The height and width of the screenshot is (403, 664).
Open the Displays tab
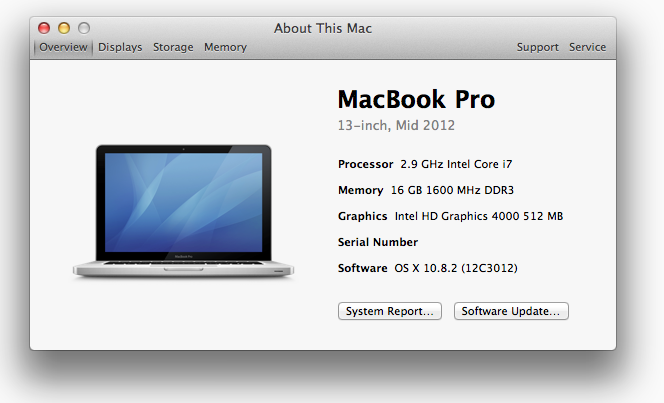click(x=120, y=47)
